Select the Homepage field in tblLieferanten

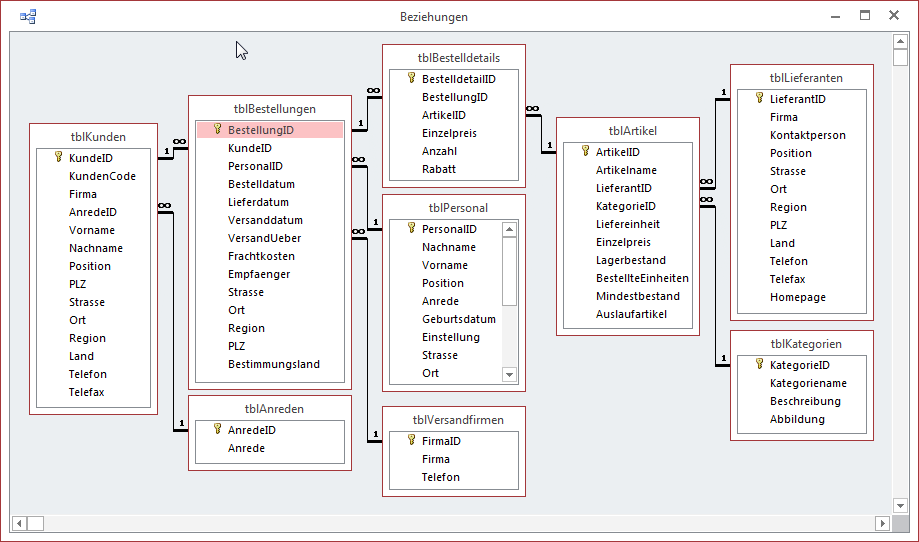pos(797,297)
